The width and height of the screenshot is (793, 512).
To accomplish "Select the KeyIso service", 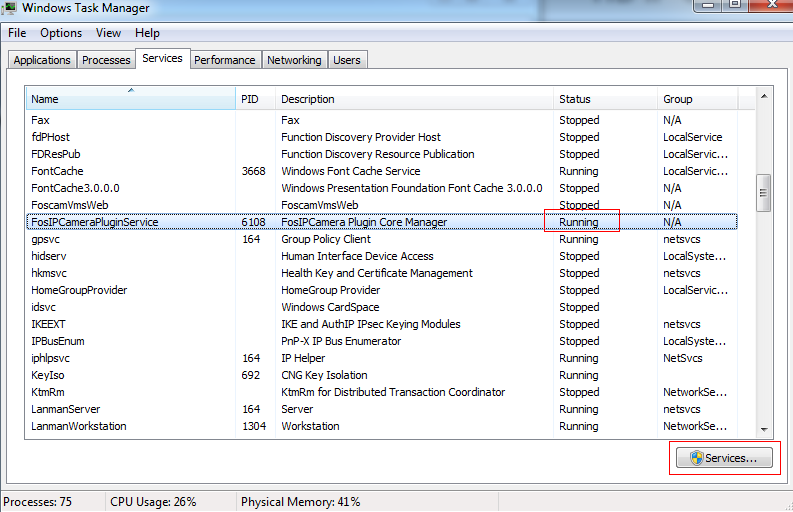I will pos(48,375).
